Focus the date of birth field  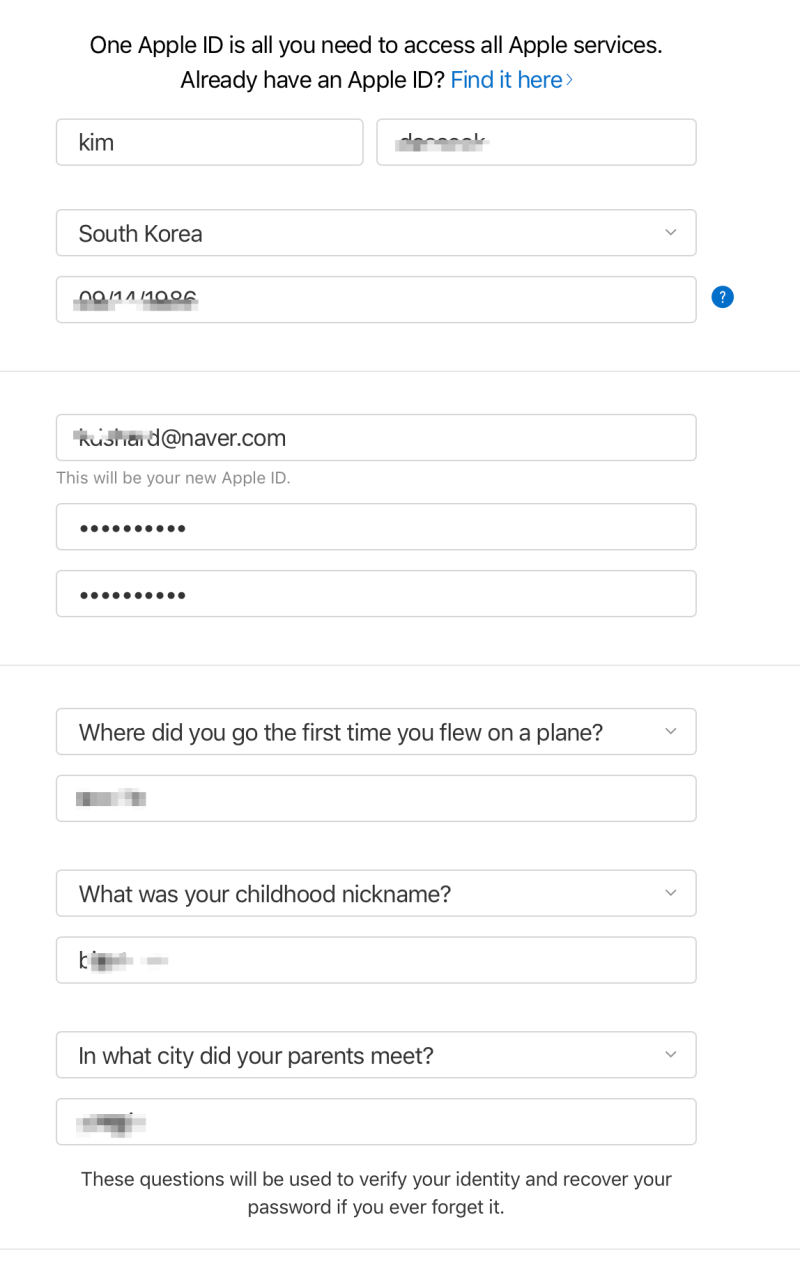(375, 299)
